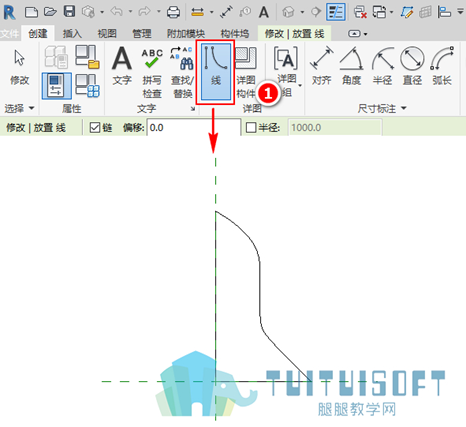Click the grayed grid plane icon
The height and width of the screenshot is (427, 466).
click(425, 12)
